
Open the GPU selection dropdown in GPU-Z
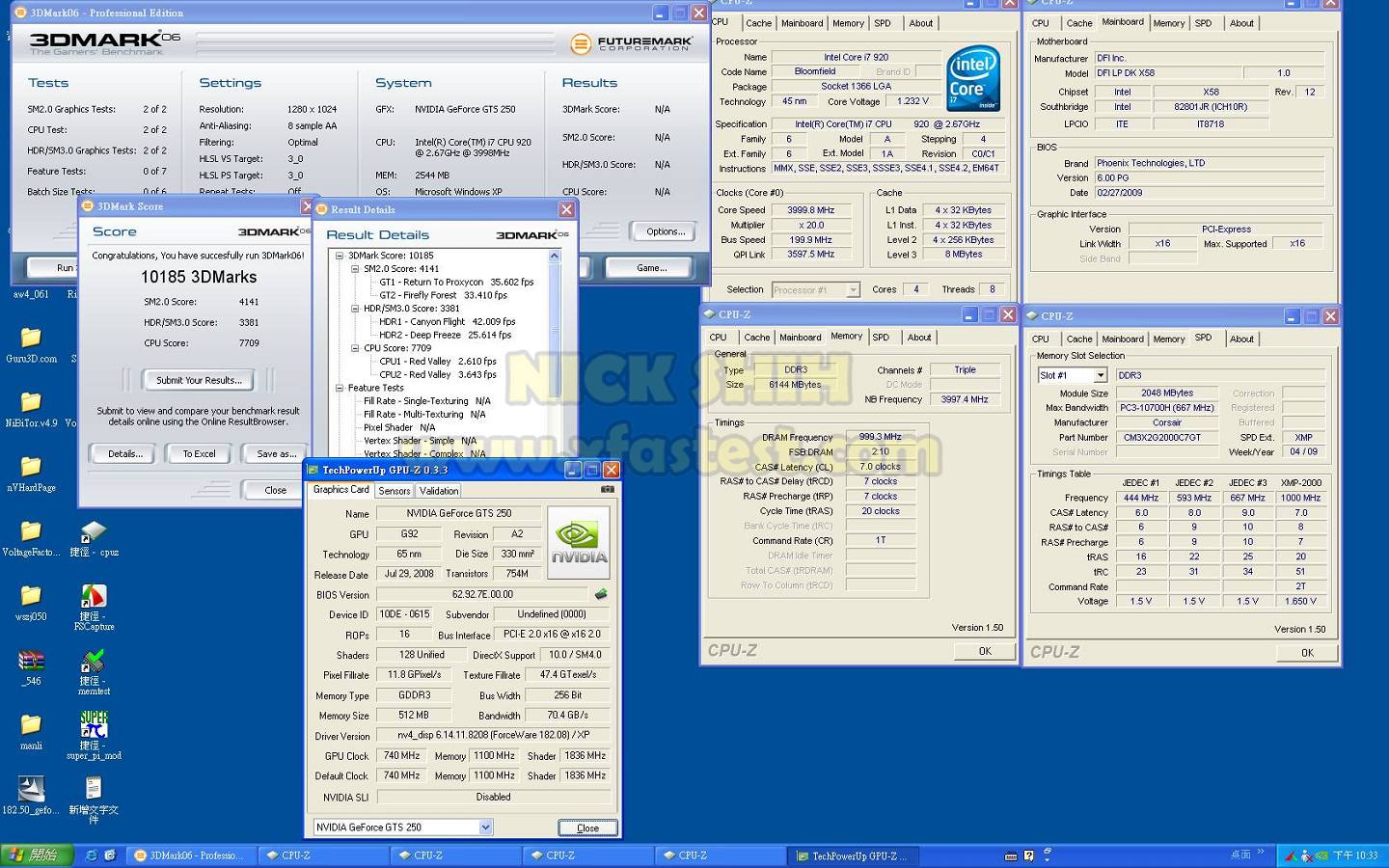[x=485, y=827]
